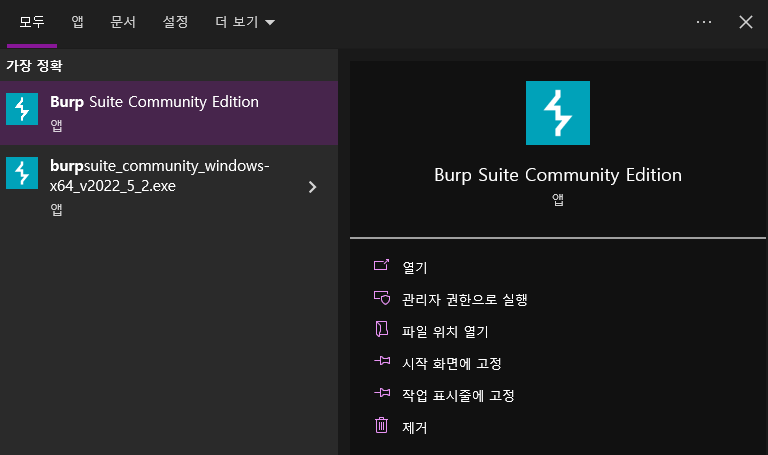Click the open file location icon
The width and height of the screenshot is (768, 455).
pos(382,329)
